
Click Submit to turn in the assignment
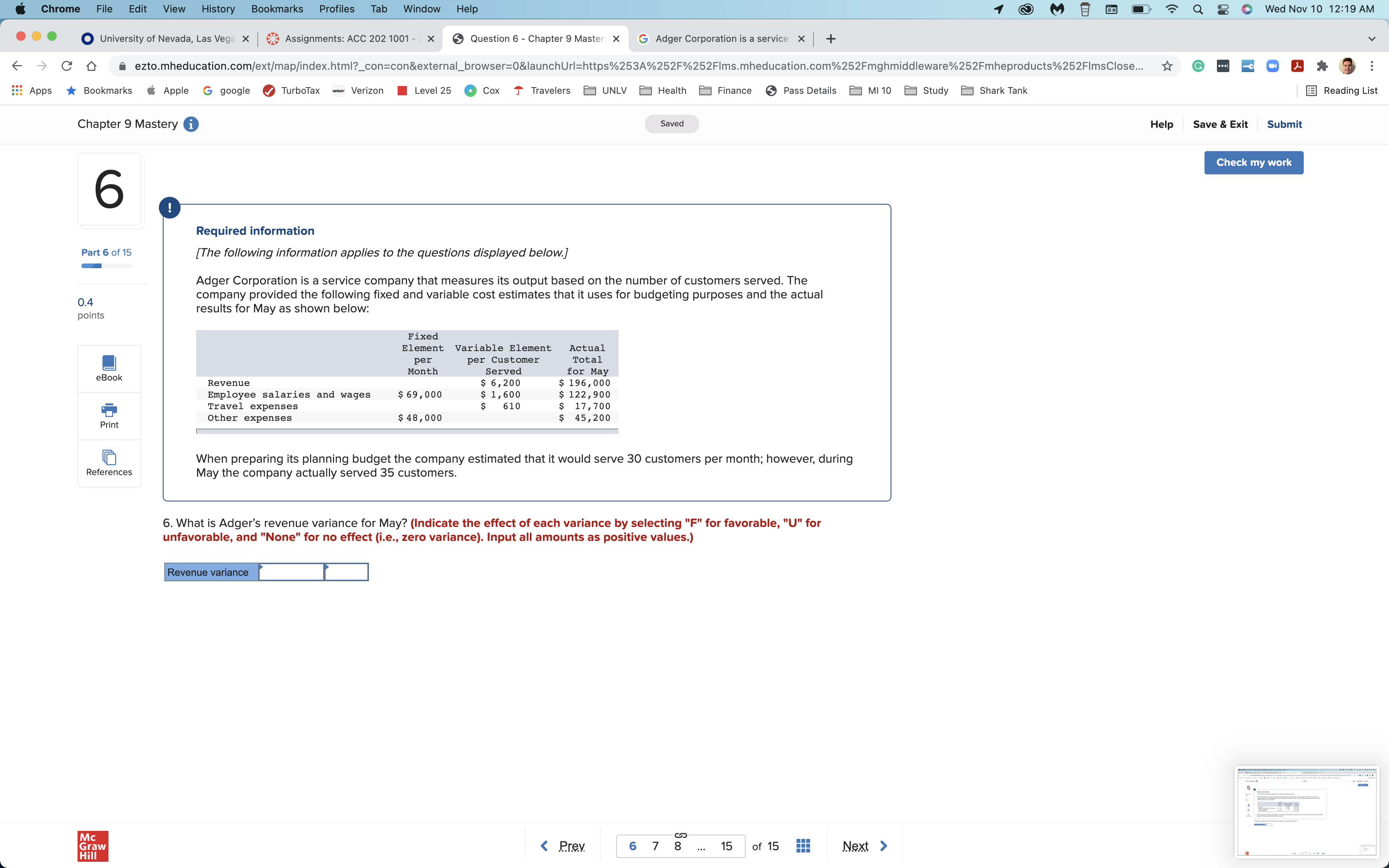(1284, 124)
